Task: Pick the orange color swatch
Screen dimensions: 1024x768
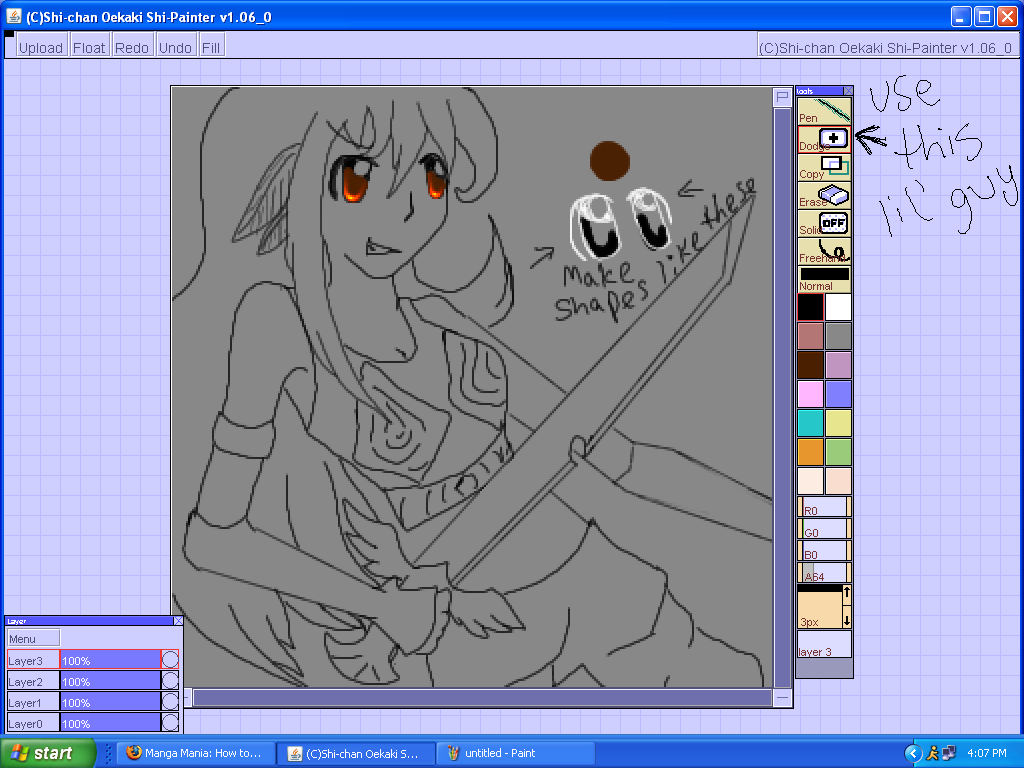Action: coord(810,451)
